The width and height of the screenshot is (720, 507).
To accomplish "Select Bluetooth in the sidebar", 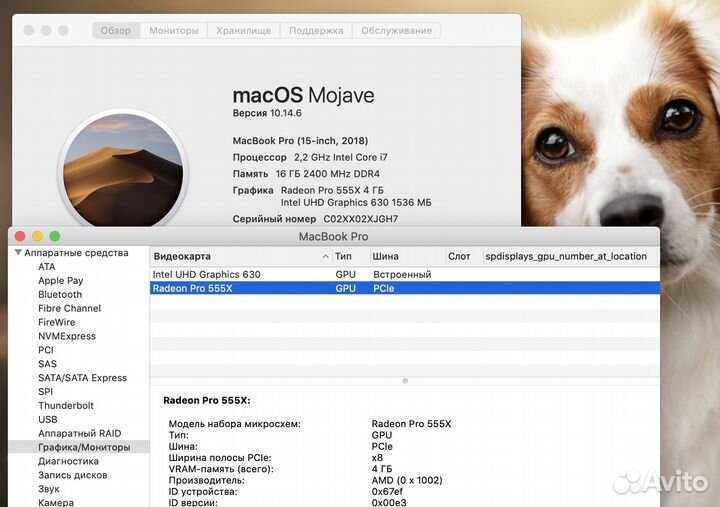I will 60,294.
